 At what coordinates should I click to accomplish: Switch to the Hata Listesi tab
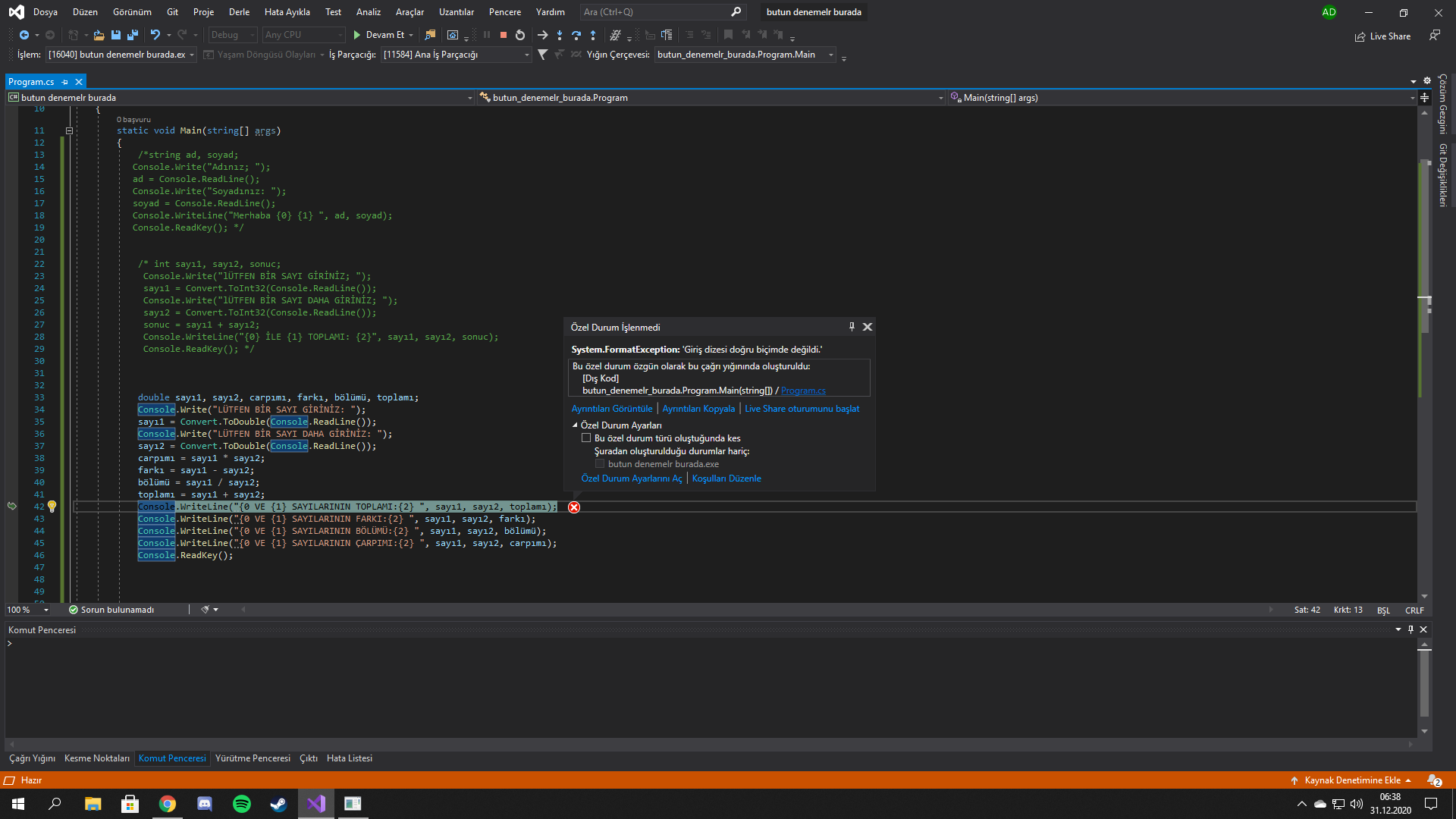point(349,758)
